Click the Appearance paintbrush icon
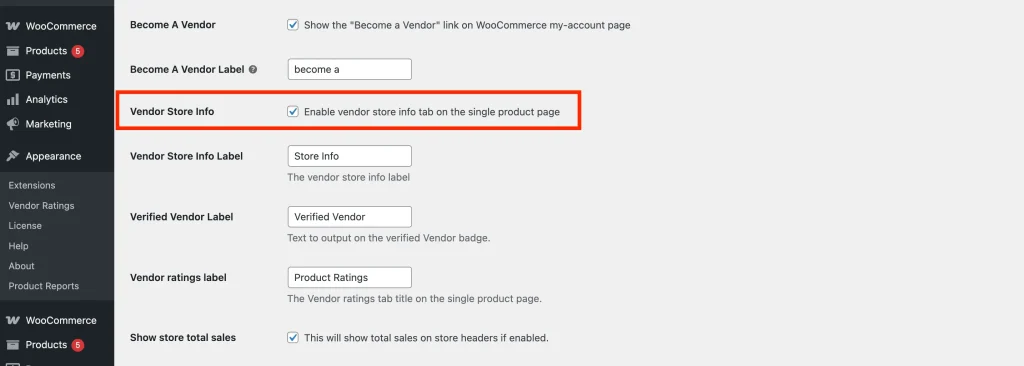Viewport: 1024px width, 366px height. (12, 156)
